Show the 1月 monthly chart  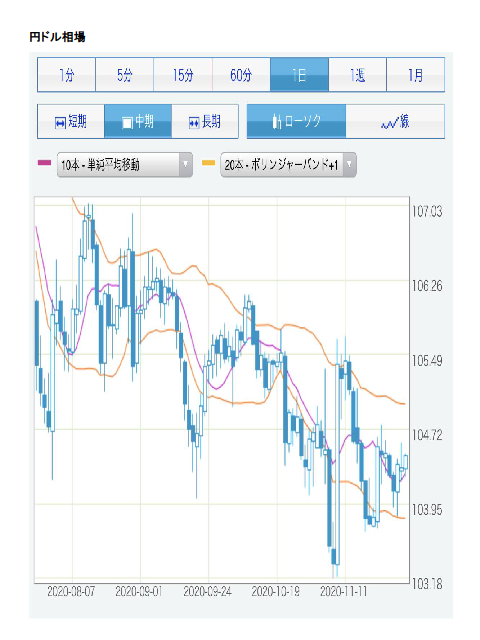(x=416, y=75)
